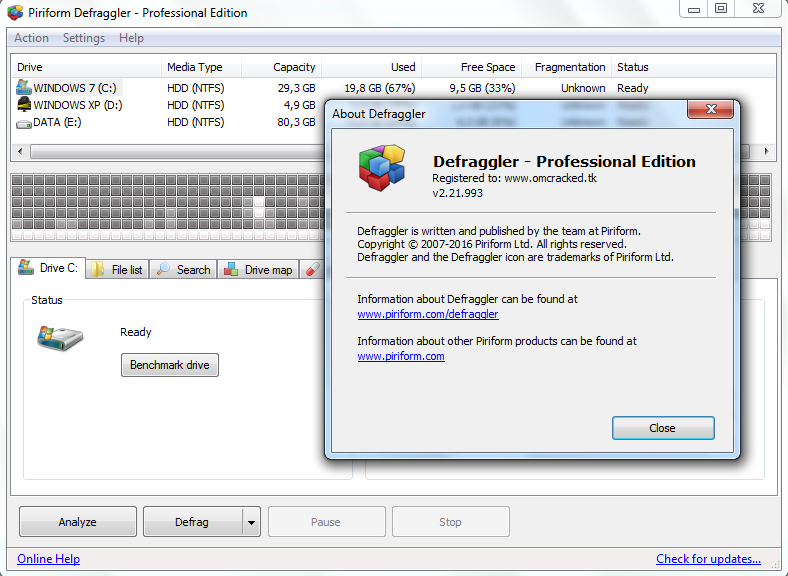
Task: Minimize the Defraggler main window
Action: (x=694, y=9)
